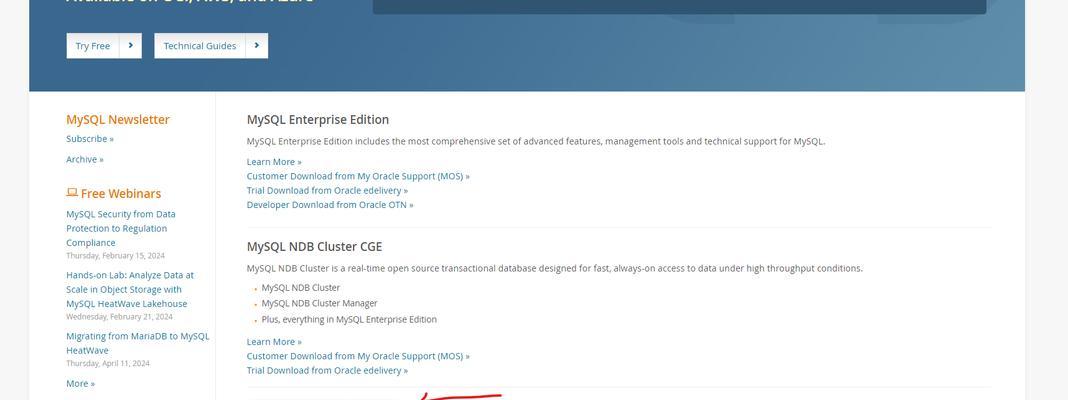Open the Technical Guides button
The height and width of the screenshot is (400, 1068).
(x=211, y=46)
